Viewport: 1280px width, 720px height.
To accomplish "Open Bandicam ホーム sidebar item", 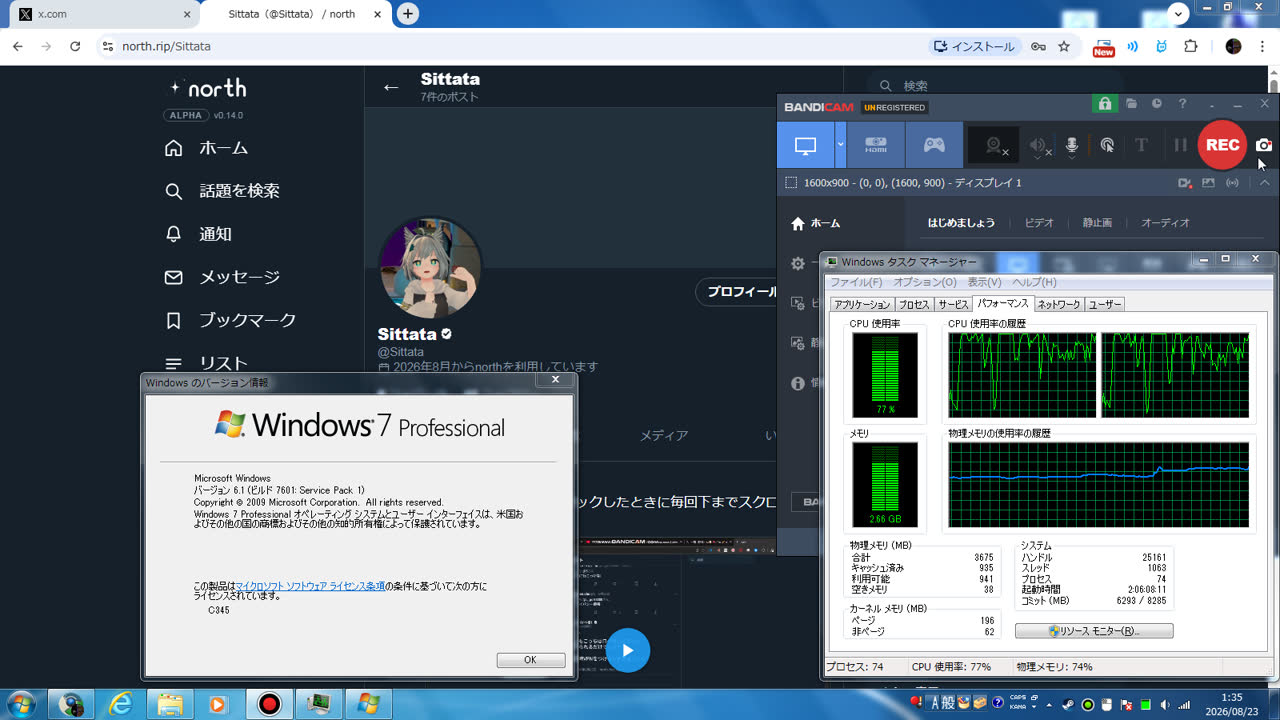I will click(x=816, y=223).
